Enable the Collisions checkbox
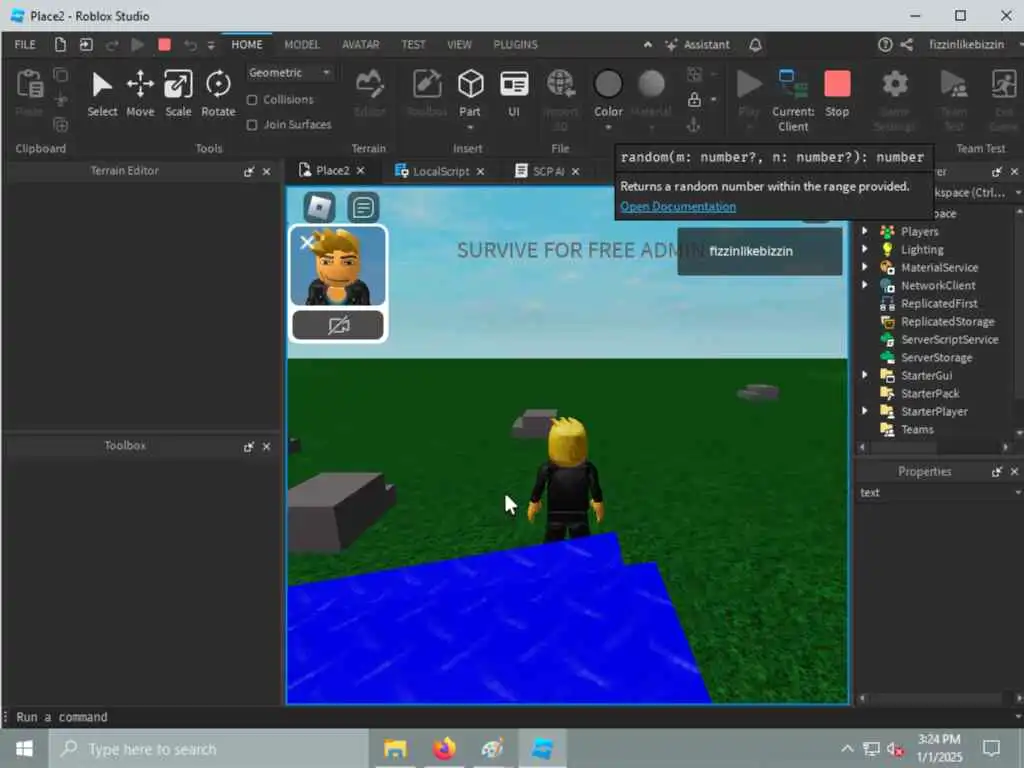 252,100
